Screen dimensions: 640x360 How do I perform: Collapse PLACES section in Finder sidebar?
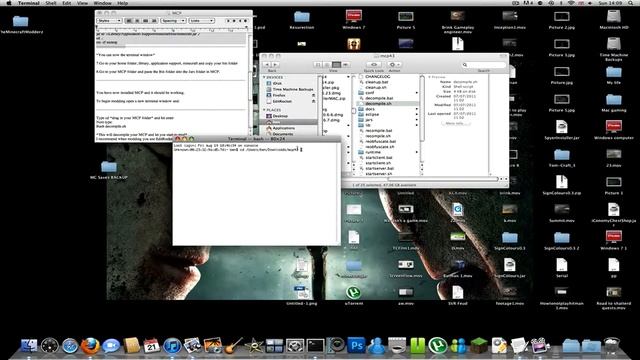tap(264, 110)
